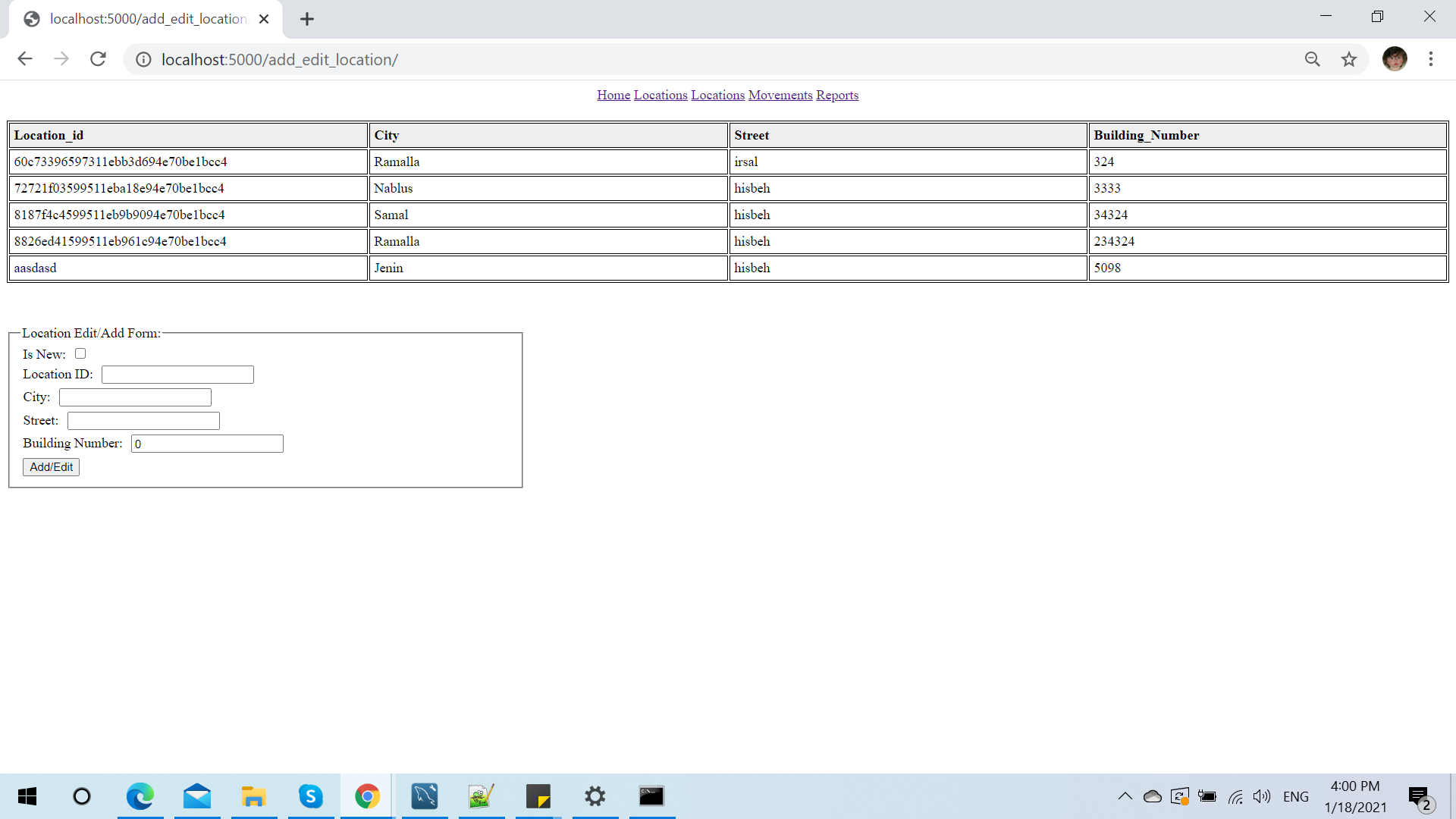The height and width of the screenshot is (819, 1456).
Task: Launch Skype from the taskbar
Action: [x=310, y=796]
